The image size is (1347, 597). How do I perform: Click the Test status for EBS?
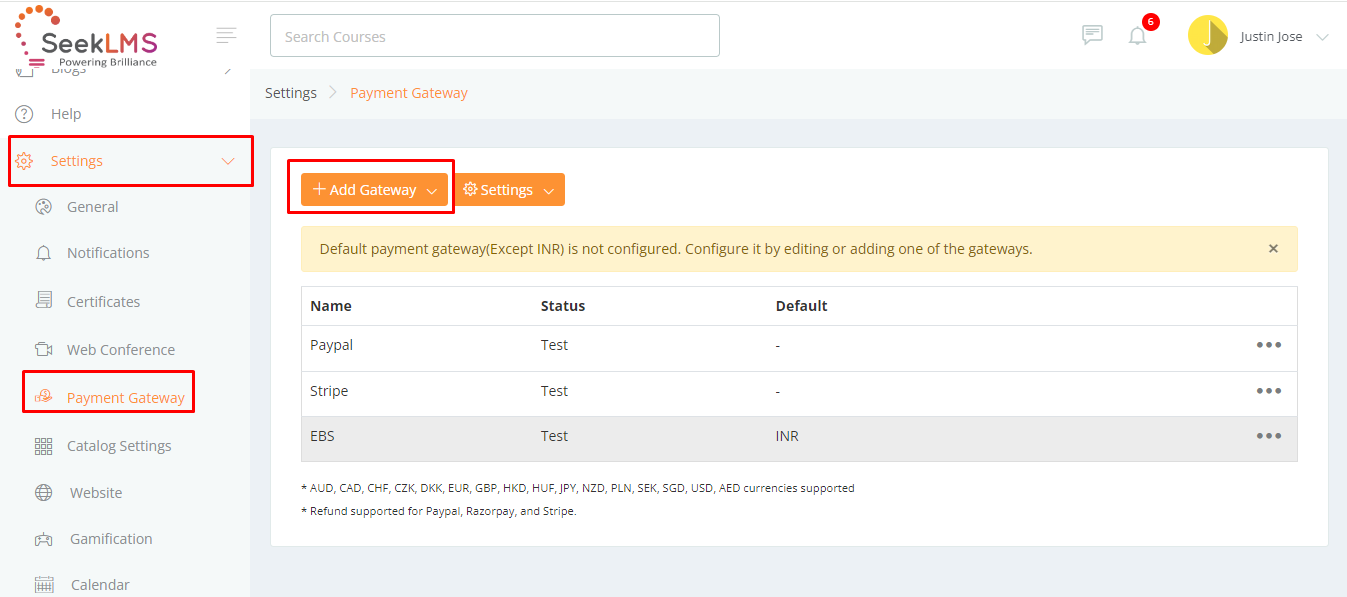554,436
